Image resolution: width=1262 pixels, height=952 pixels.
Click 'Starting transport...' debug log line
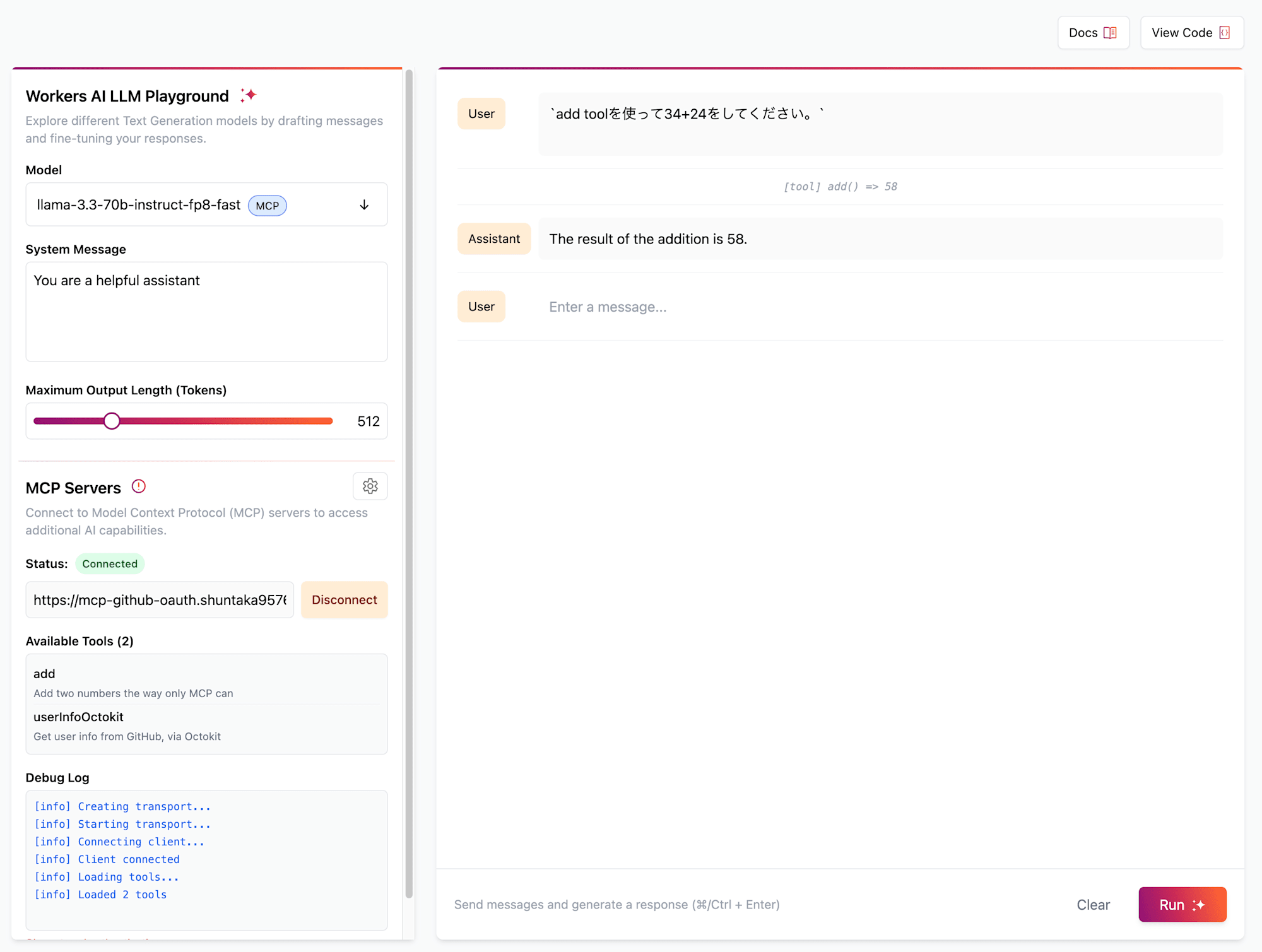[x=122, y=824]
